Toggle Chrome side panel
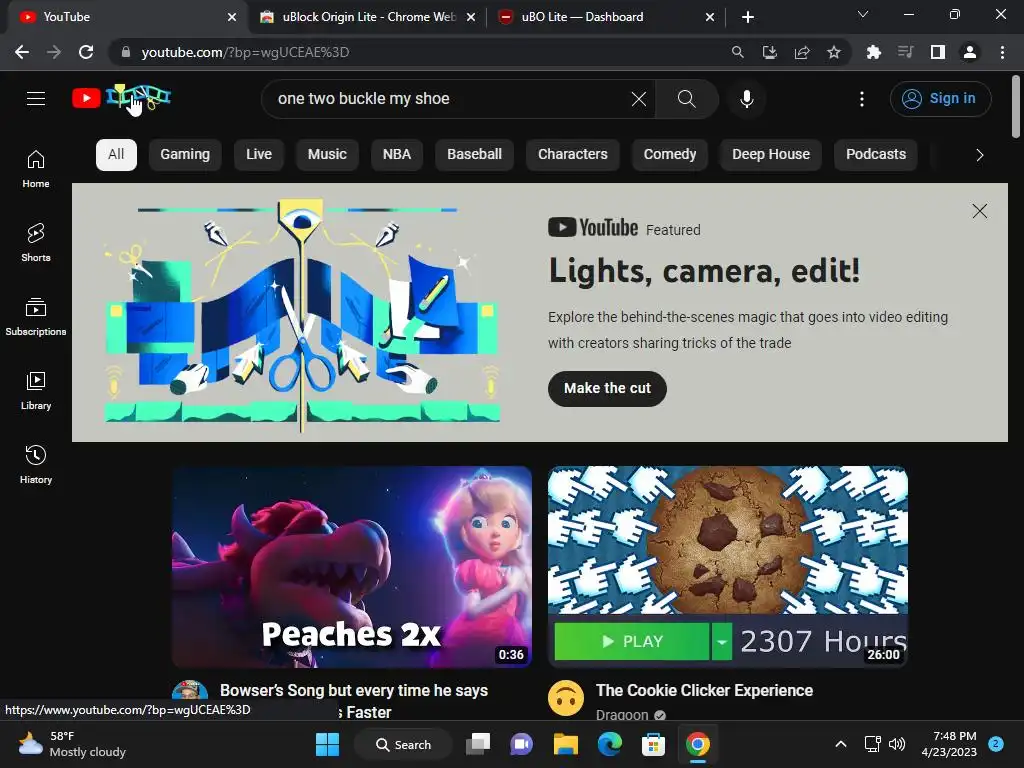 point(938,52)
